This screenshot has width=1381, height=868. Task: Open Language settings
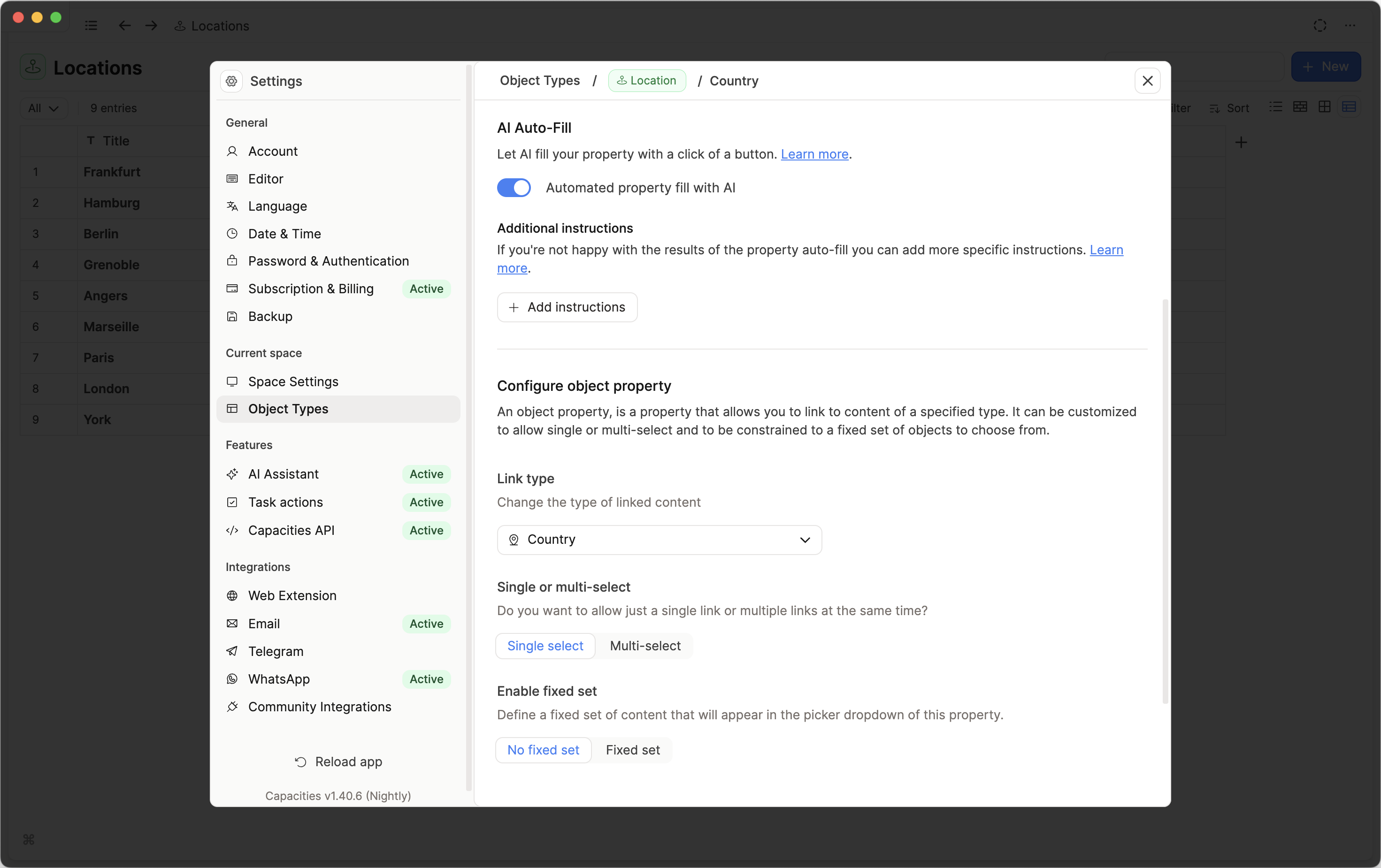coord(338,206)
